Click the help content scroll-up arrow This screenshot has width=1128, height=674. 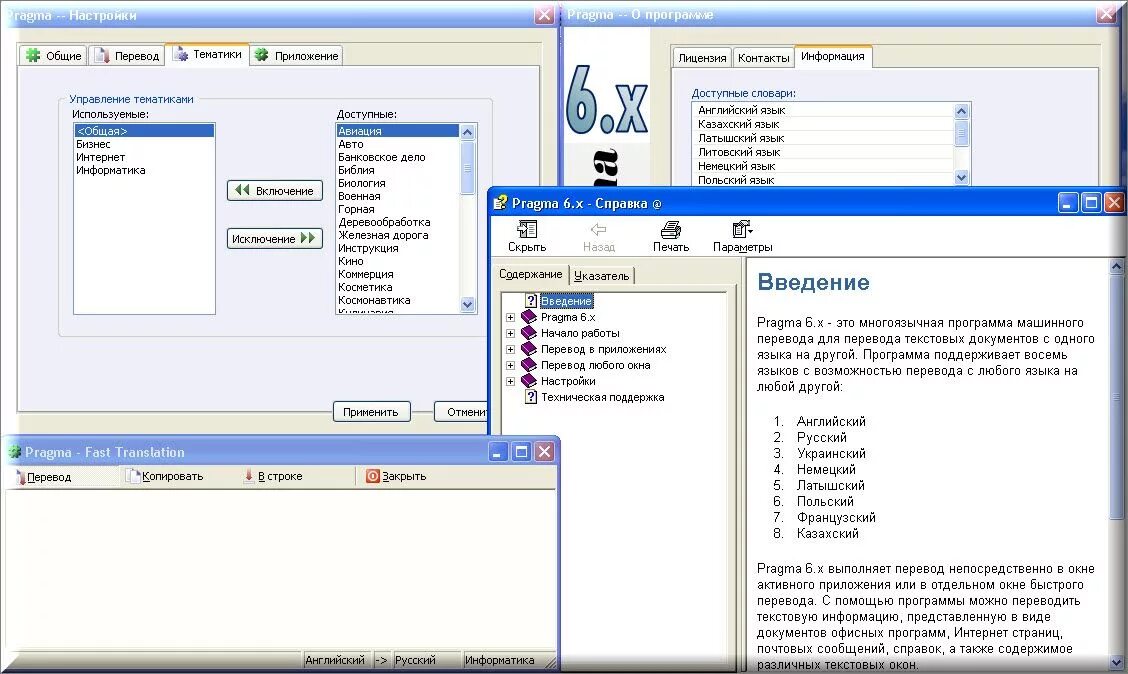tap(1116, 266)
